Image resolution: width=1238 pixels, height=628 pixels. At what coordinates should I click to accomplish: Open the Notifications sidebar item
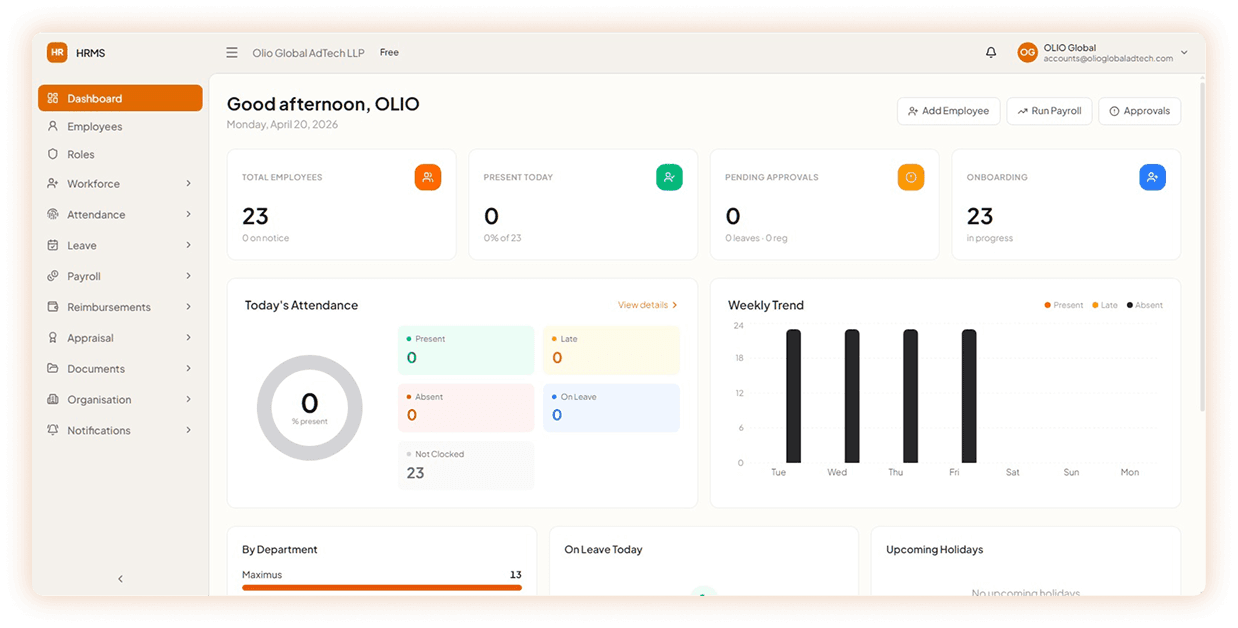[x=120, y=431]
